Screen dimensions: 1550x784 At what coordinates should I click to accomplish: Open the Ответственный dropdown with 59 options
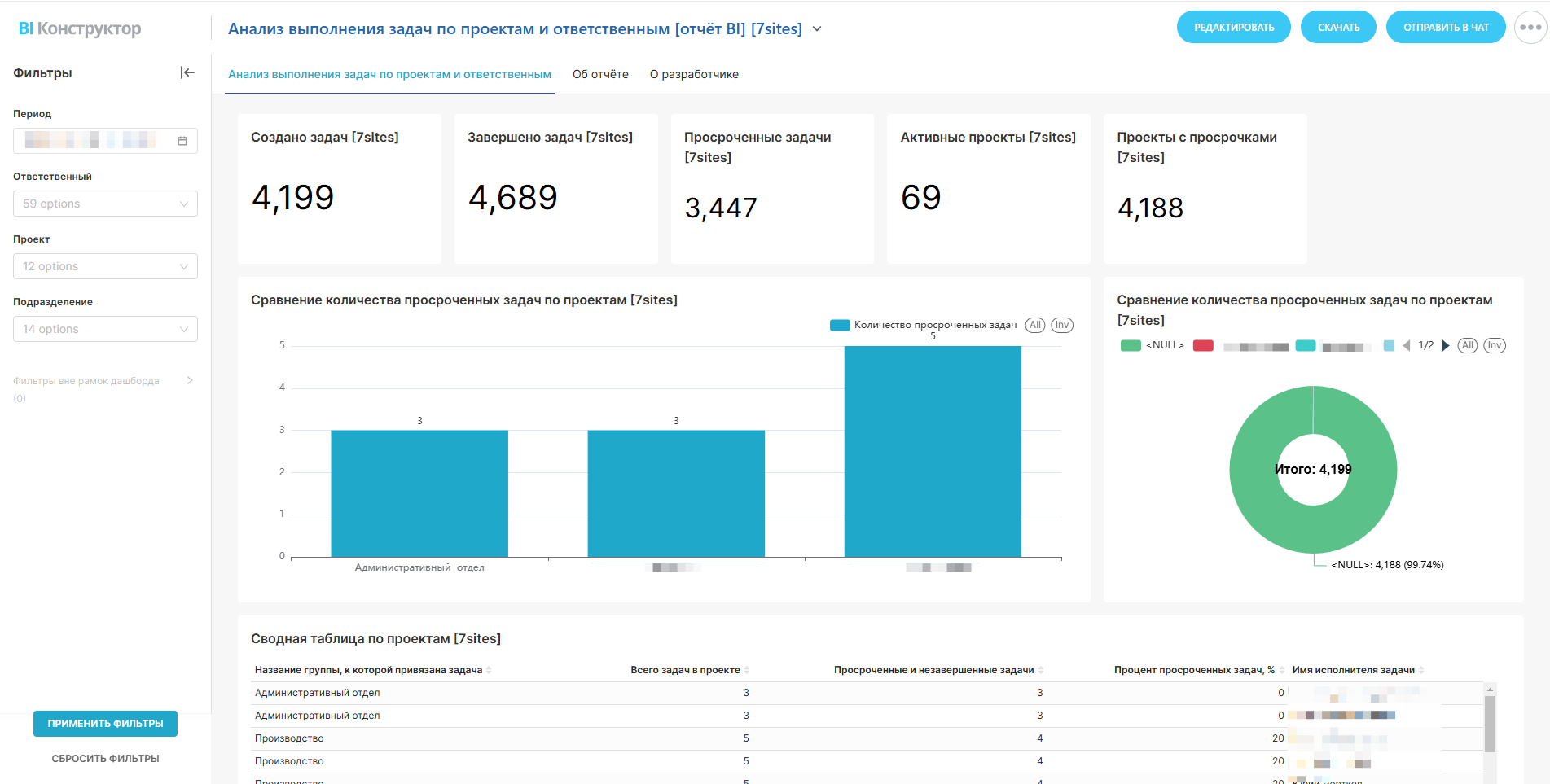coord(105,204)
